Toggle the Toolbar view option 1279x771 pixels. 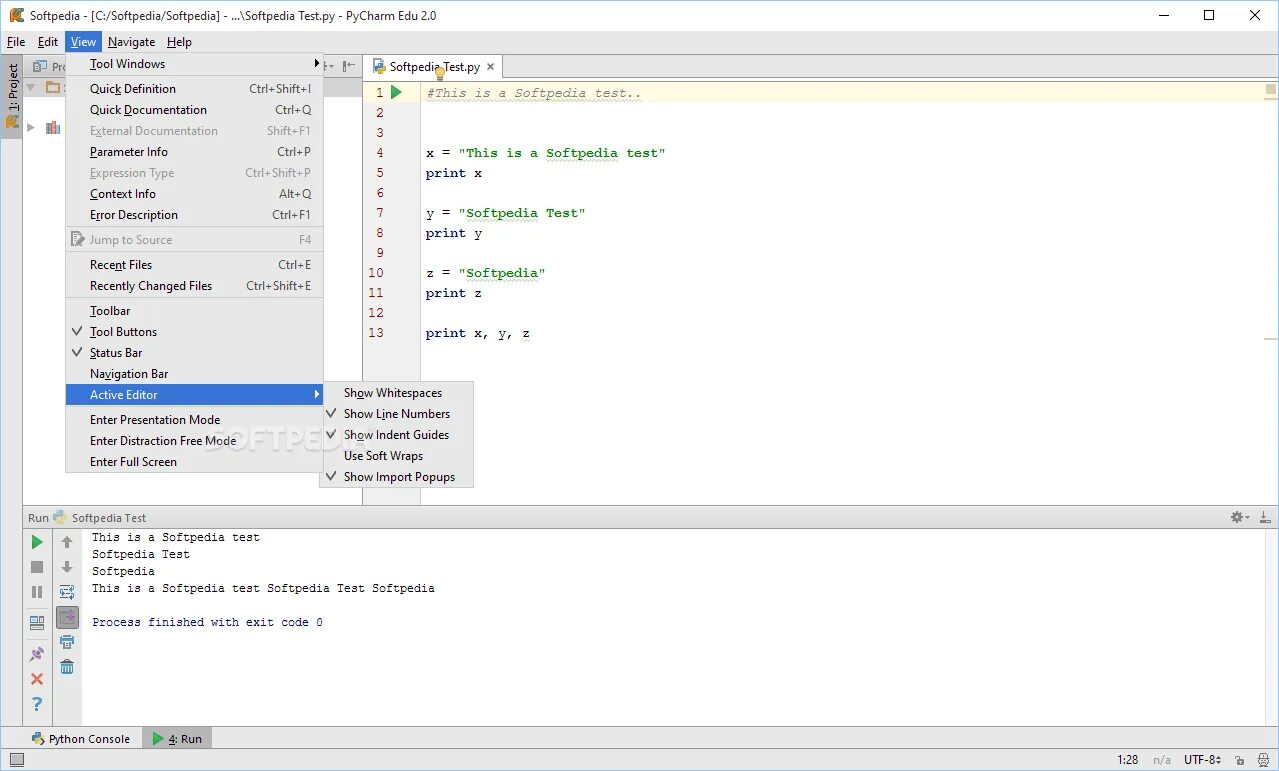pos(194,311)
